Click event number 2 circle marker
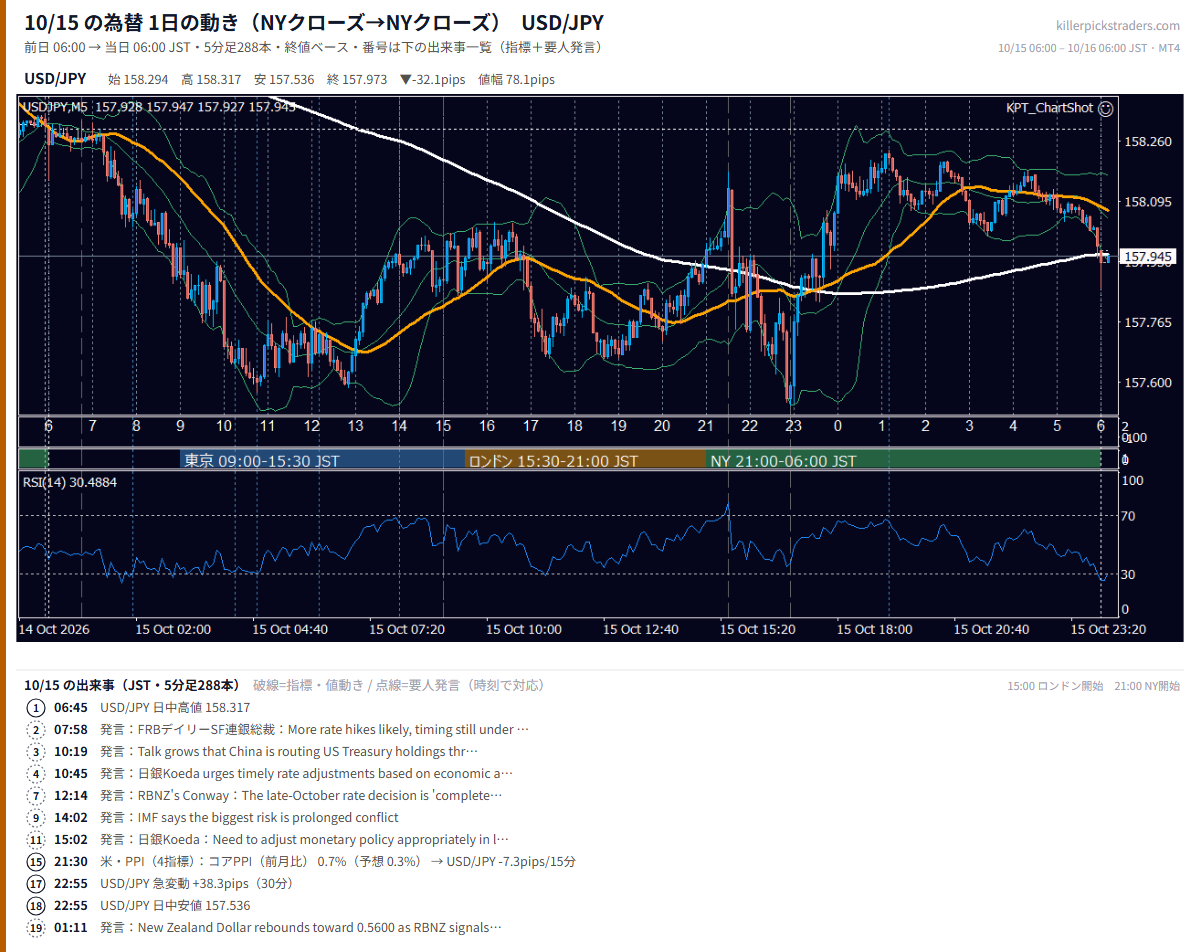 coord(37,729)
